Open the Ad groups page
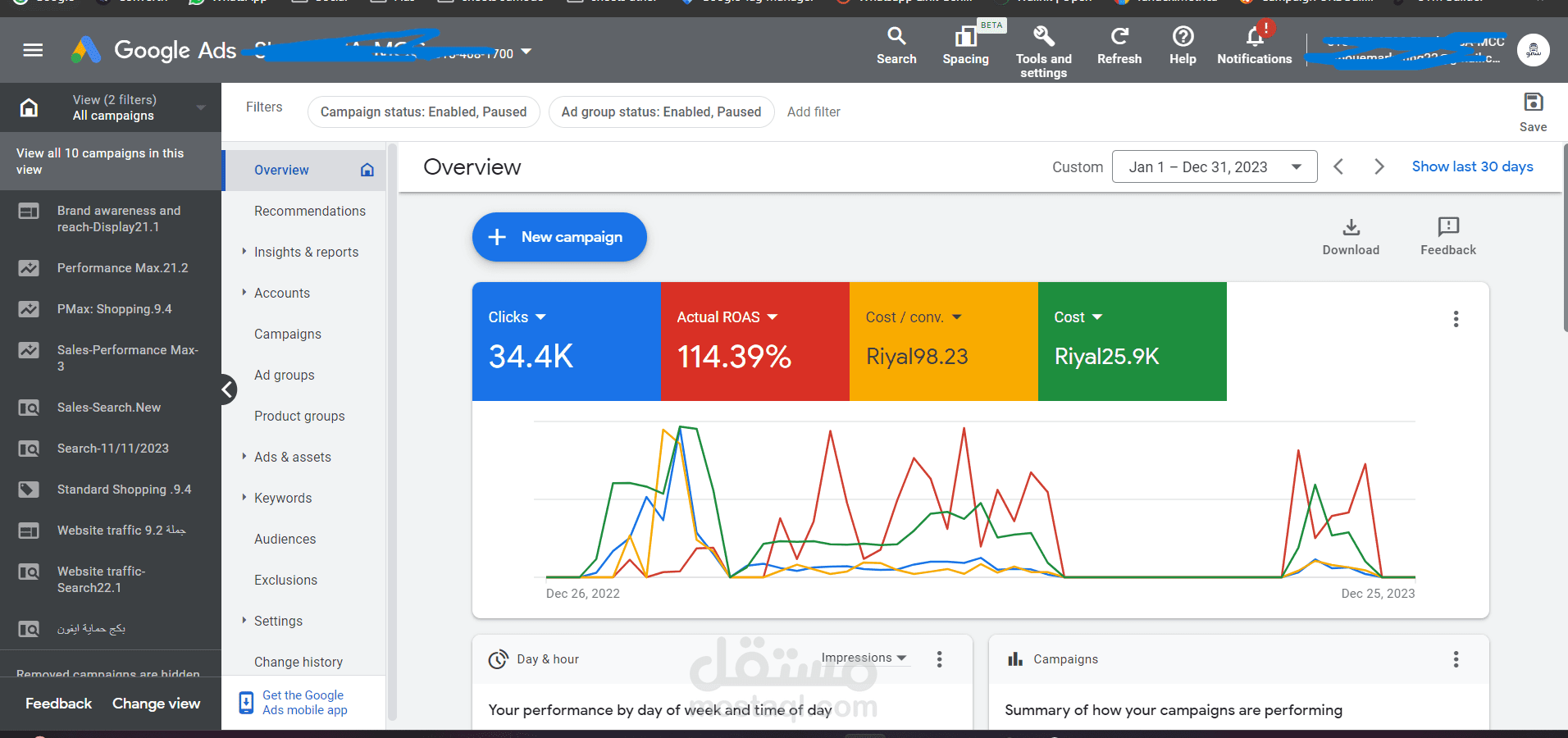Viewport: 1568px width, 738px height. [285, 375]
